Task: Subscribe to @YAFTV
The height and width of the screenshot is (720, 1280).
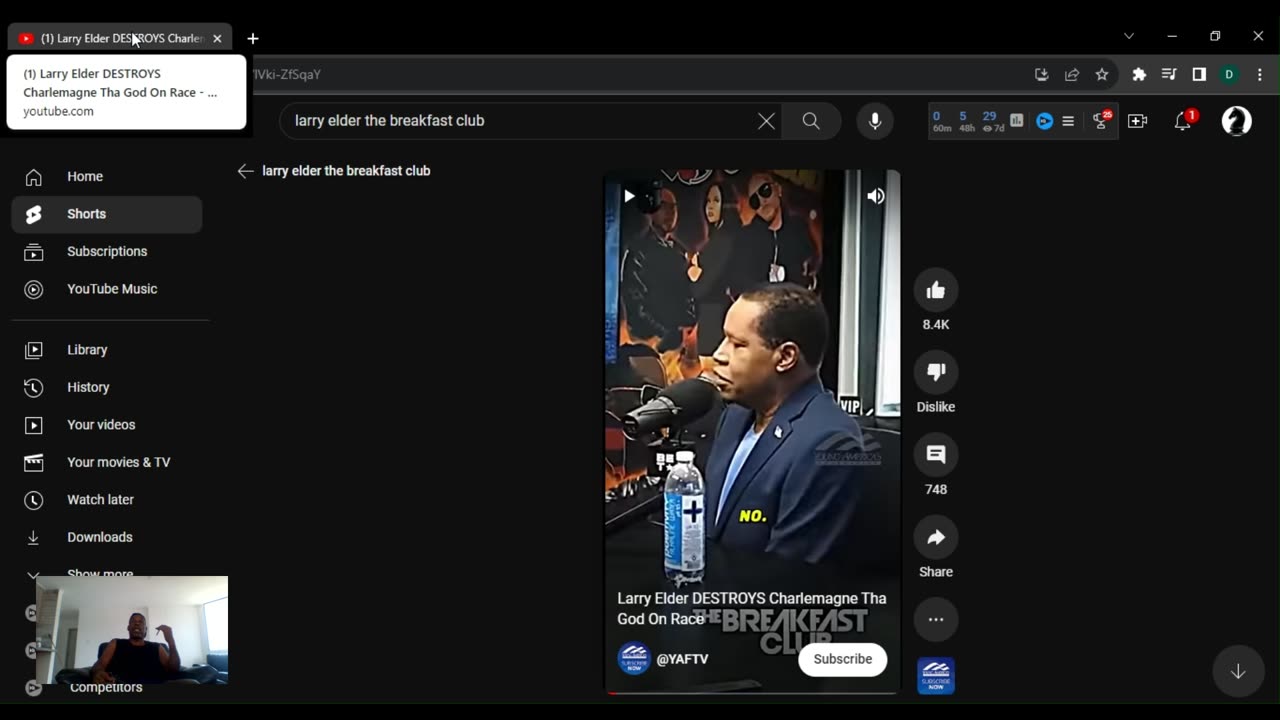Action: click(x=843, y=659)
